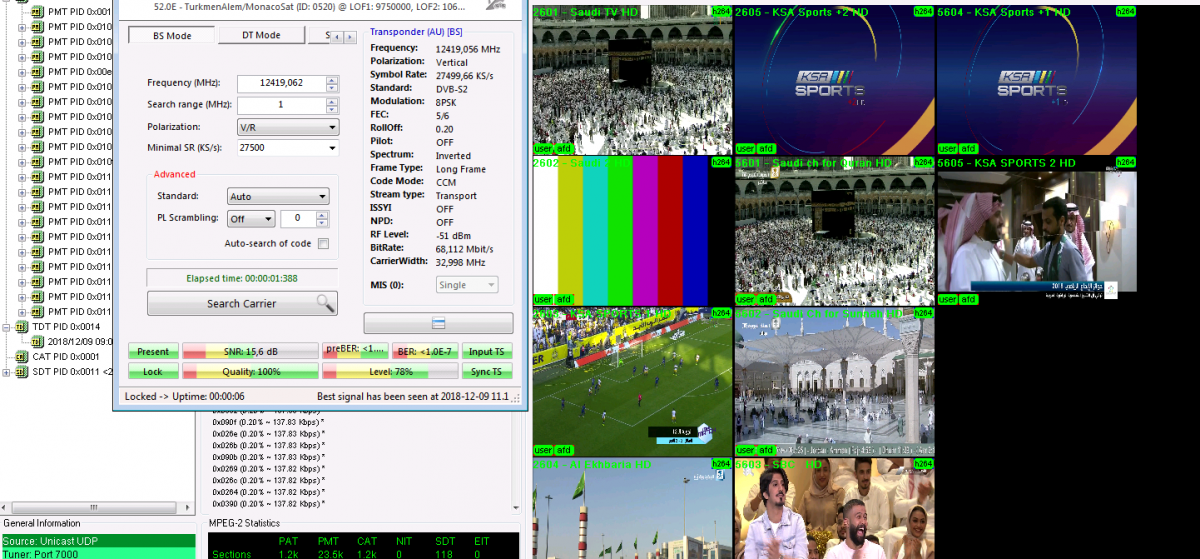Image resolution: width=1200 pixels, height=559 pixels.
Task: Click the Search Carrier button
Action: click(x=242, y=303)
